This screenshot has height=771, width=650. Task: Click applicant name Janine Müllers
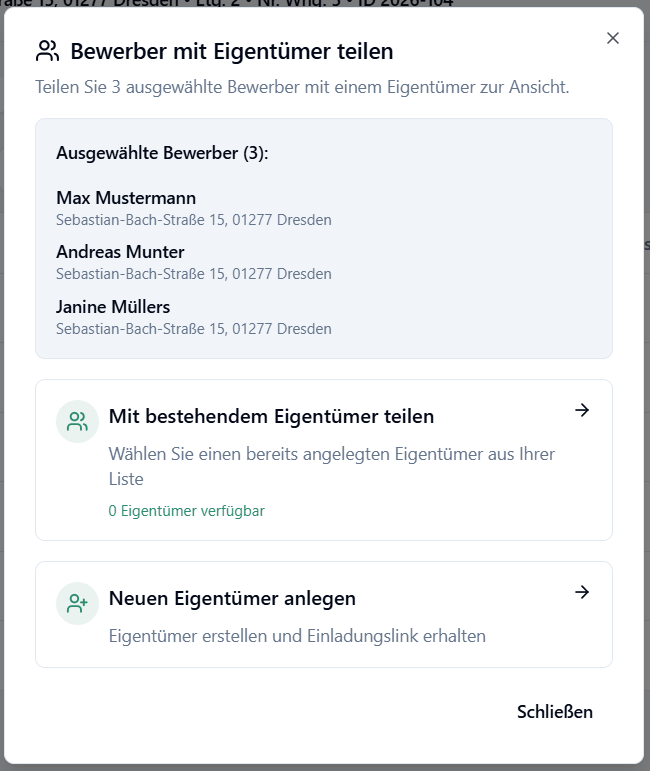click(x=113, y=307)
